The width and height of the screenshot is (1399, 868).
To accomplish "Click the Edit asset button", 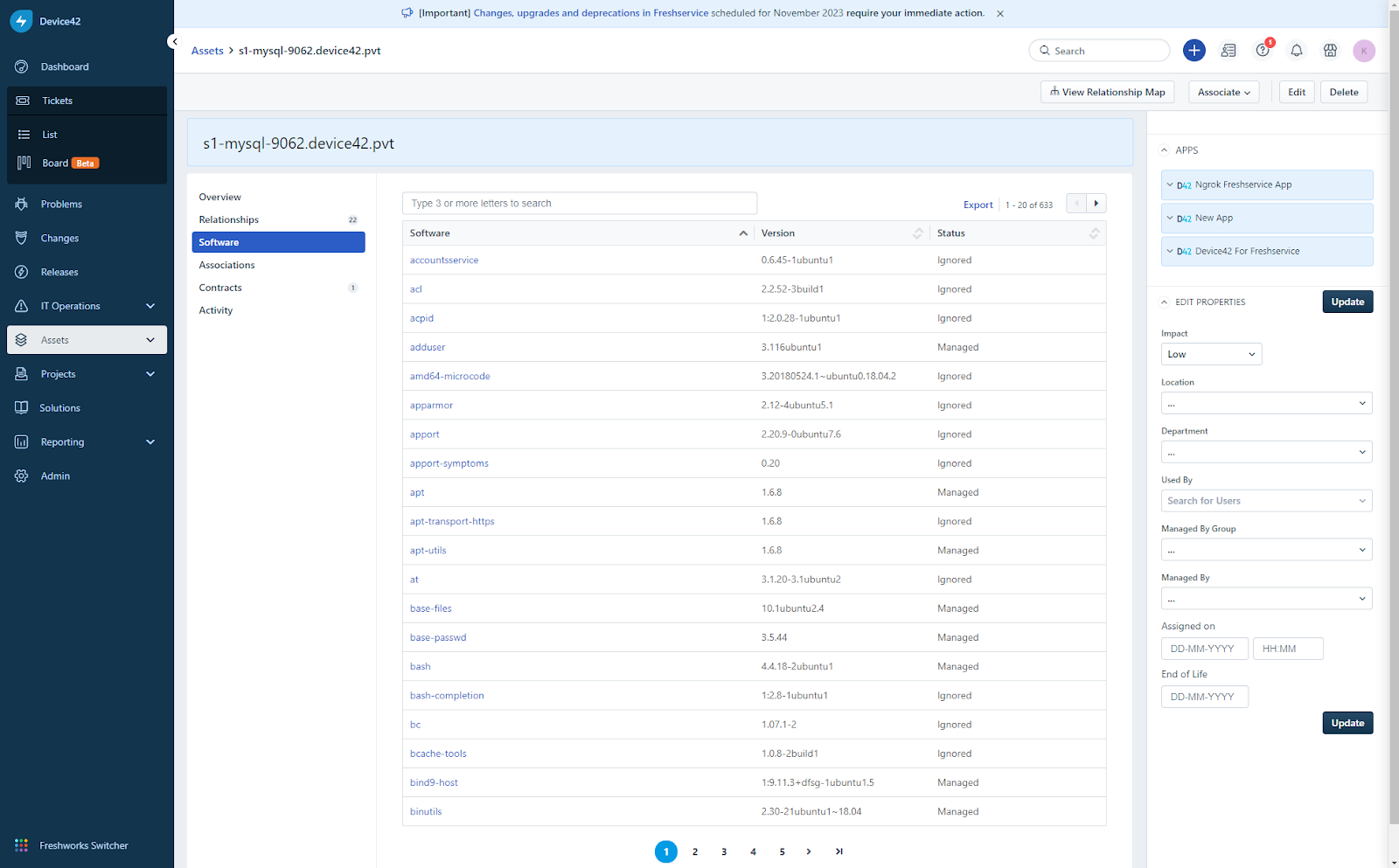I will (1297, 92).
